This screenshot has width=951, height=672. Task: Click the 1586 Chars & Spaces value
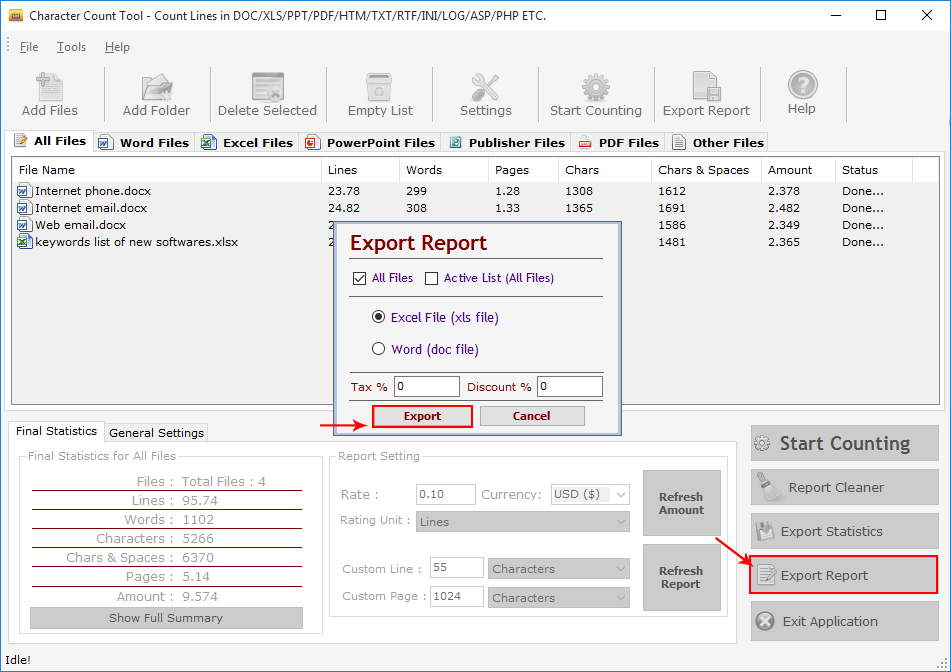point(672,224)
